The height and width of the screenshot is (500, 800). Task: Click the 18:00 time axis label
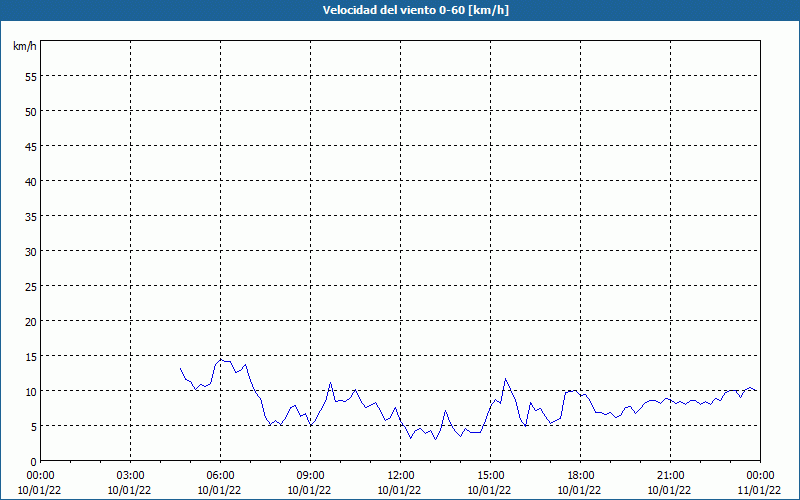(581, 476)
